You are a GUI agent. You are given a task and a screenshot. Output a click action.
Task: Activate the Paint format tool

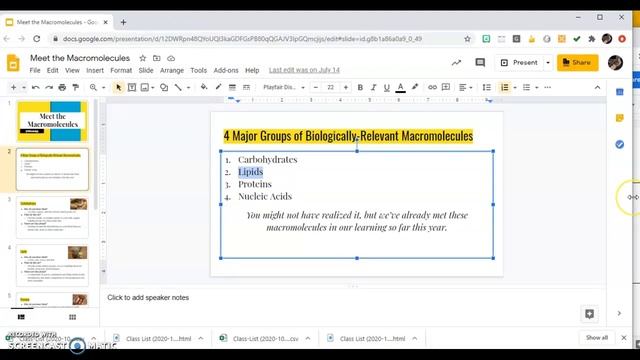[x=76, y=87]
